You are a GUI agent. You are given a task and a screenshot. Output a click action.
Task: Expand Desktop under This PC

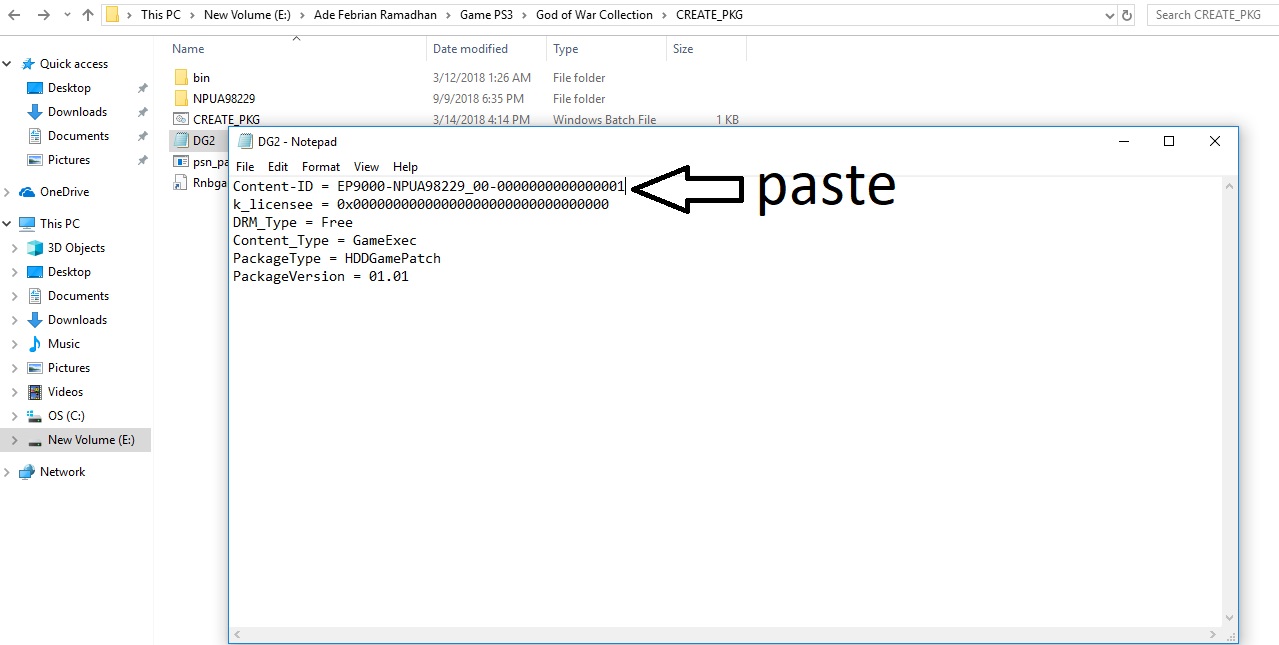pos(14,272)
